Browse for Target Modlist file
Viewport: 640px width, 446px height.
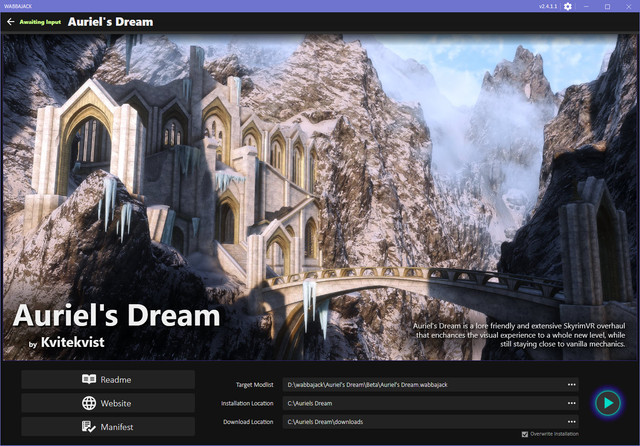[x=571, y=385]
